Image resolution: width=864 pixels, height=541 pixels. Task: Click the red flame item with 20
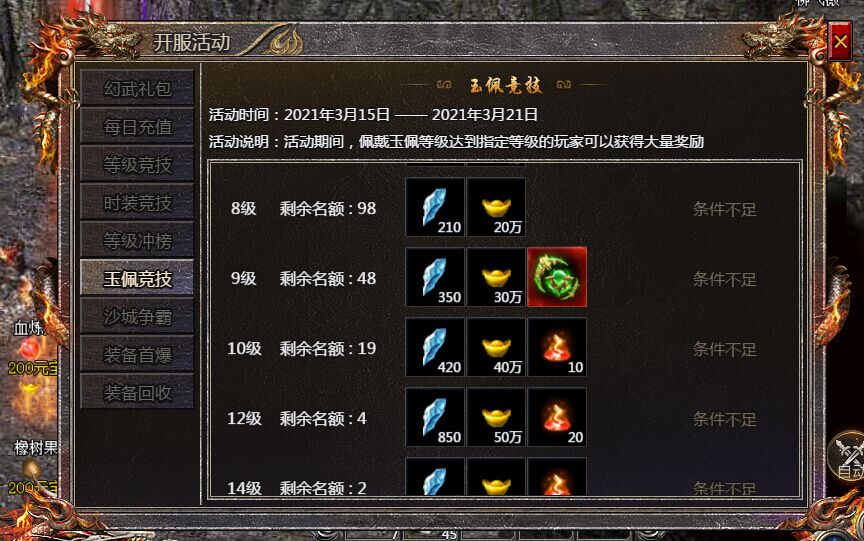click(x=557, y=417)
